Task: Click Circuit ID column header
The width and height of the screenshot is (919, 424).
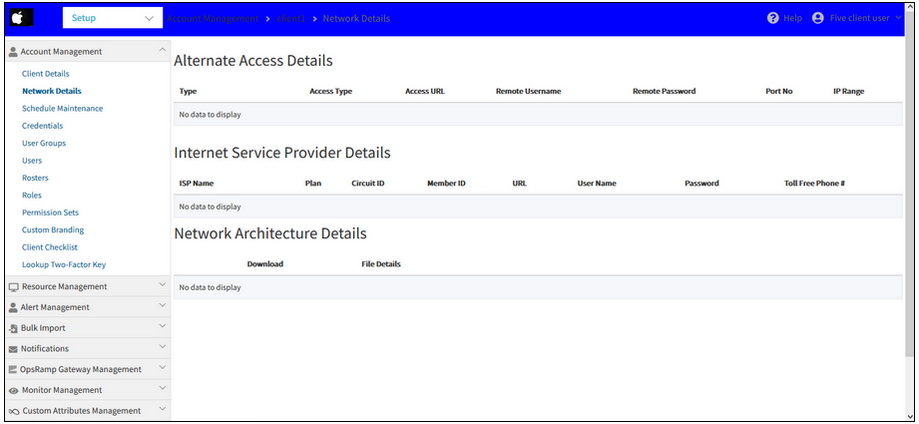Action: (x=367, y=184)
